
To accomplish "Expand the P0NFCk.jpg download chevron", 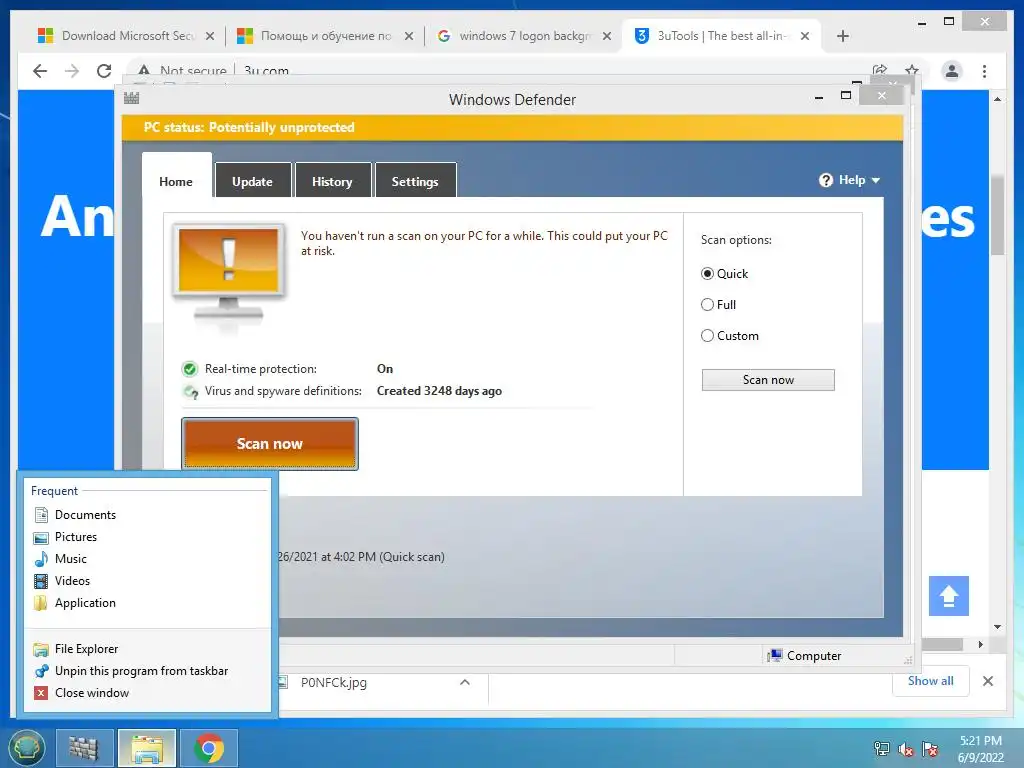I will click(x=465, y=682).
